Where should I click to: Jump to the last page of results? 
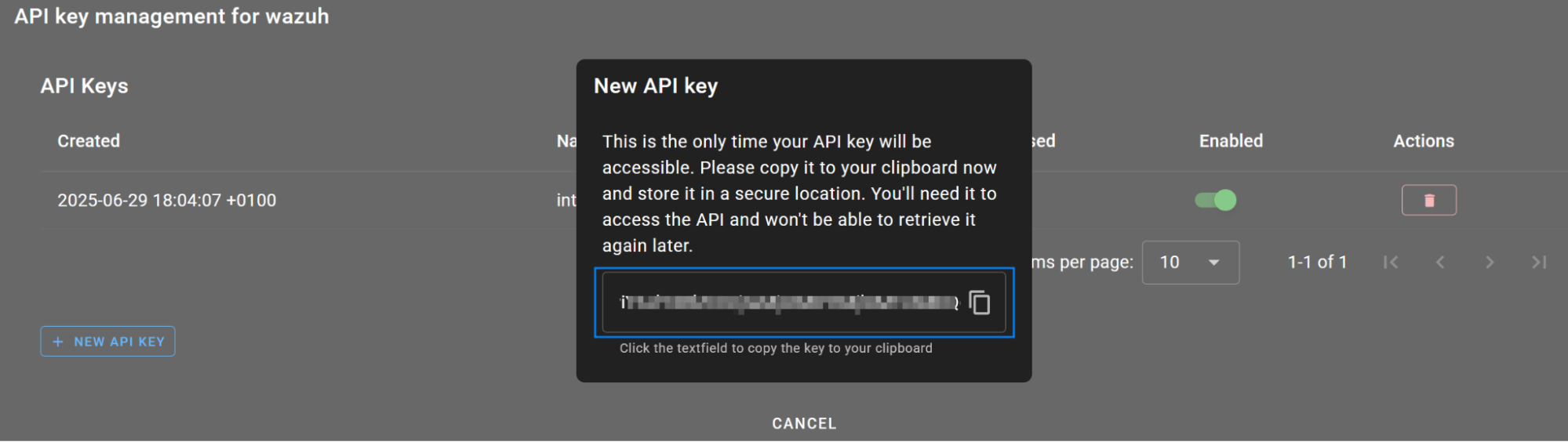click(x=1539, y=263)
